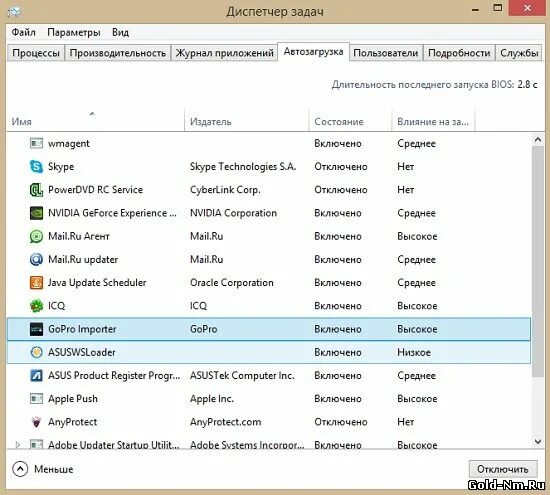Open the Файл menu
Image resolution: width=550 pixels, height=495 pixels.
click(24, 32)
